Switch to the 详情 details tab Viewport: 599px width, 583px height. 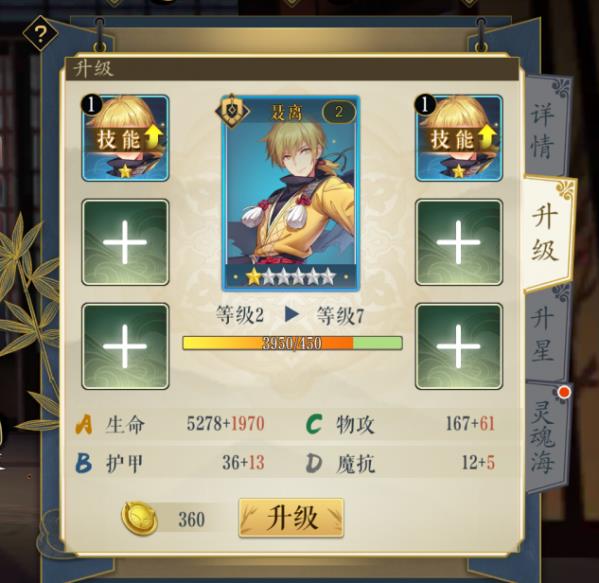(x=543, y=128)
